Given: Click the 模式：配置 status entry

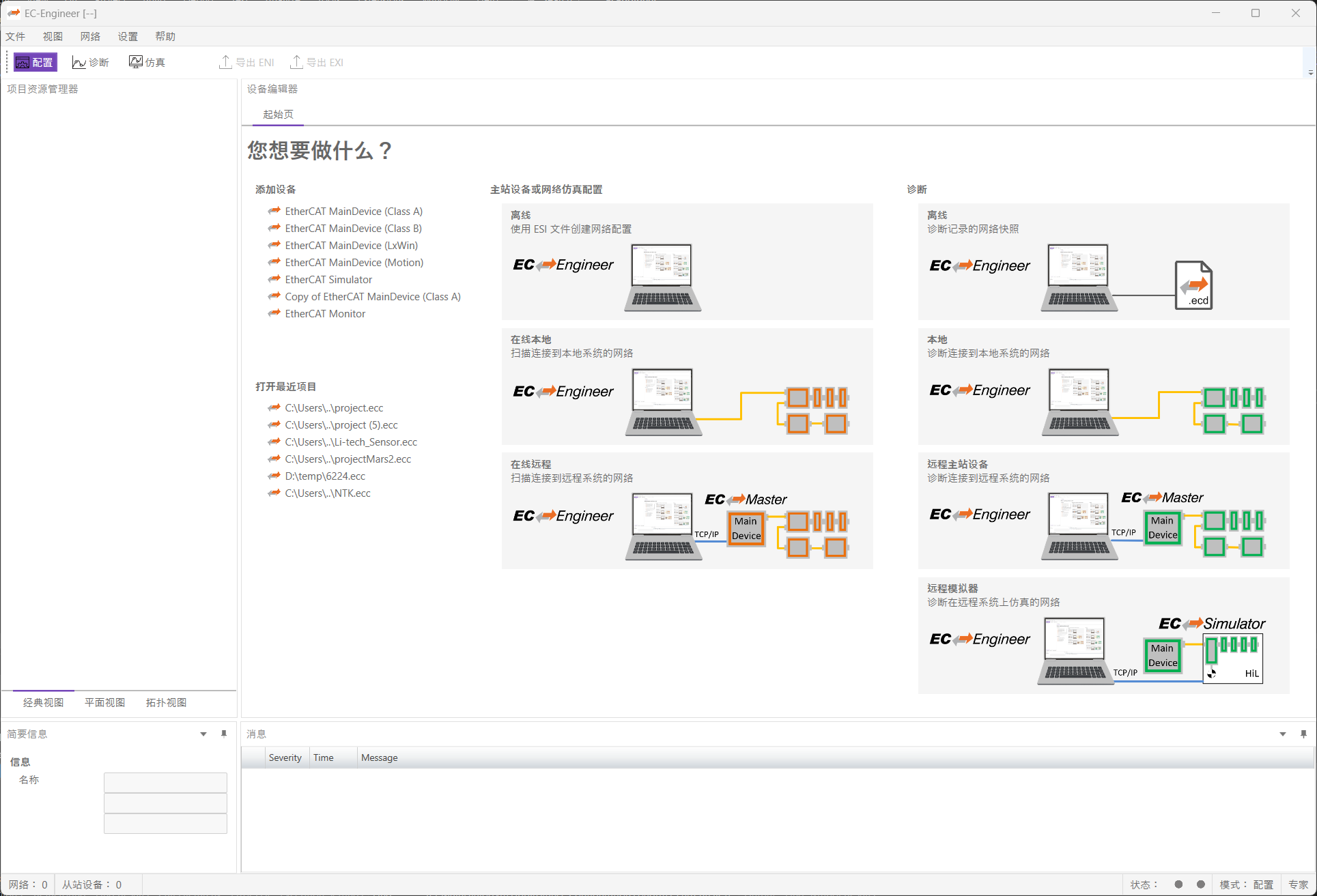Looking at the screenshot, I should [x=1246, y=884].
